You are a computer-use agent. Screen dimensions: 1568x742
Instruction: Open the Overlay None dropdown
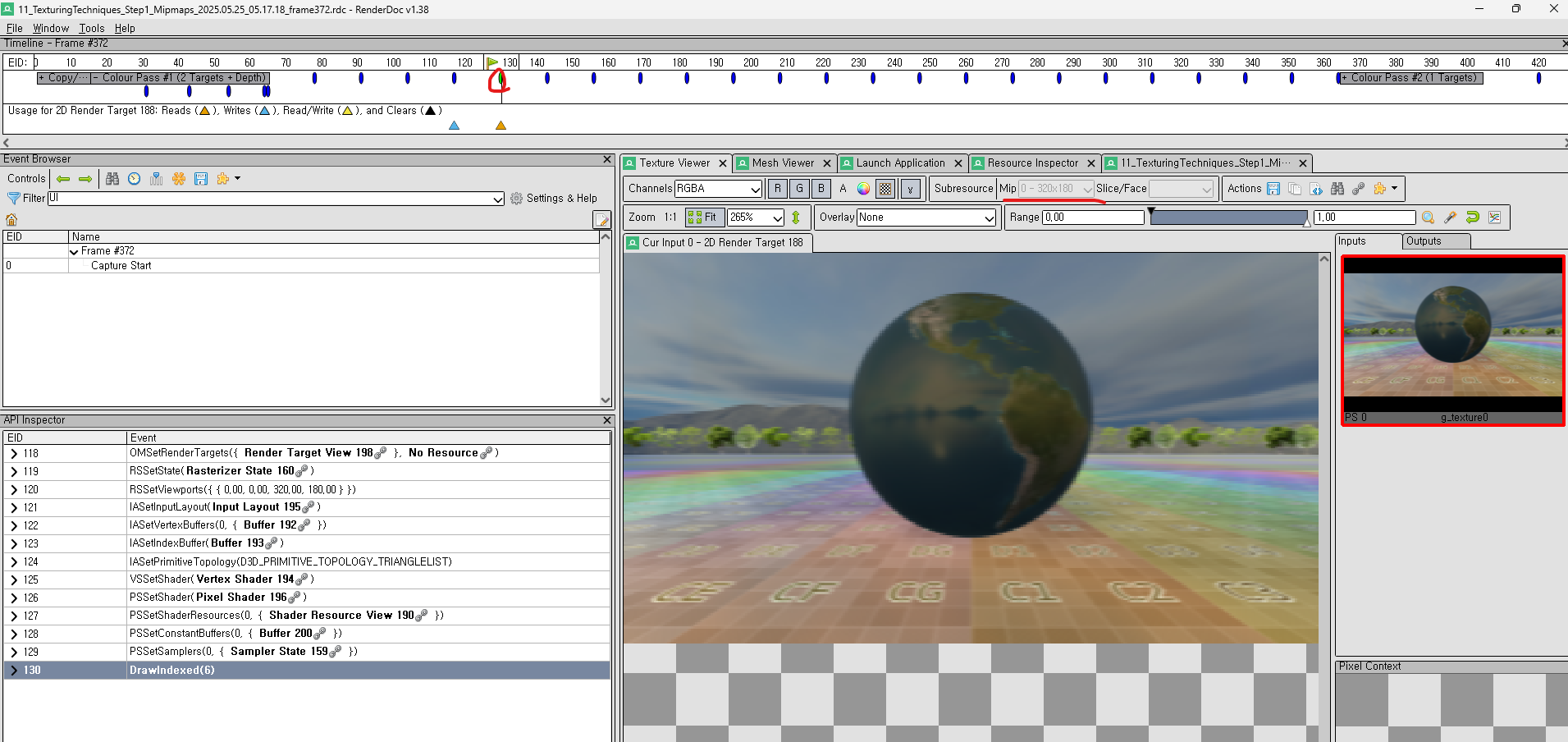926,218
